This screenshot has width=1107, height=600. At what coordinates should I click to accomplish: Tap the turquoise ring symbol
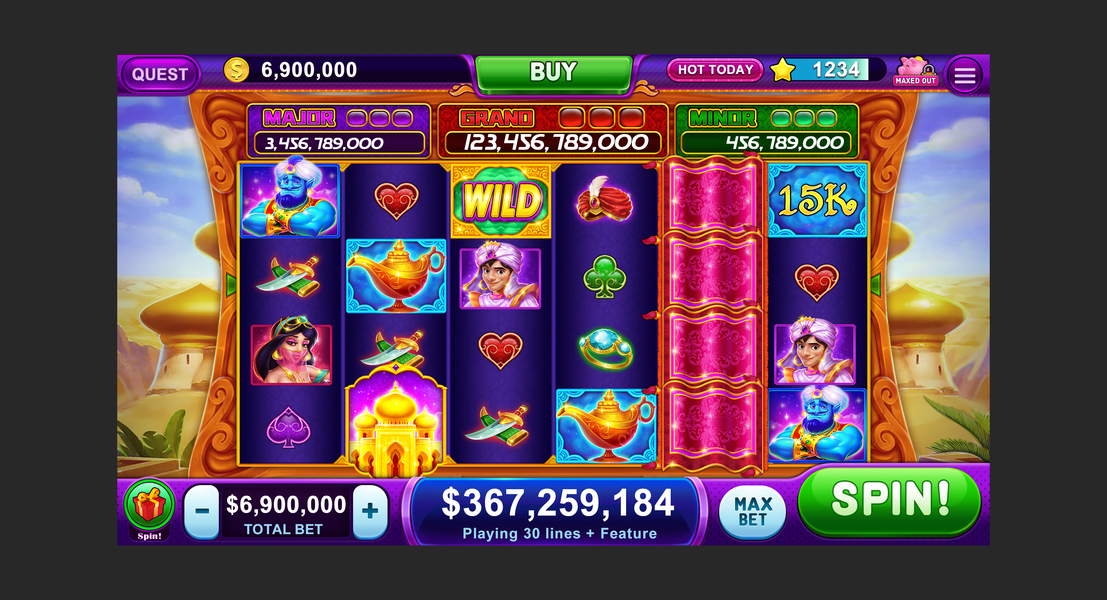coord(605,349)
